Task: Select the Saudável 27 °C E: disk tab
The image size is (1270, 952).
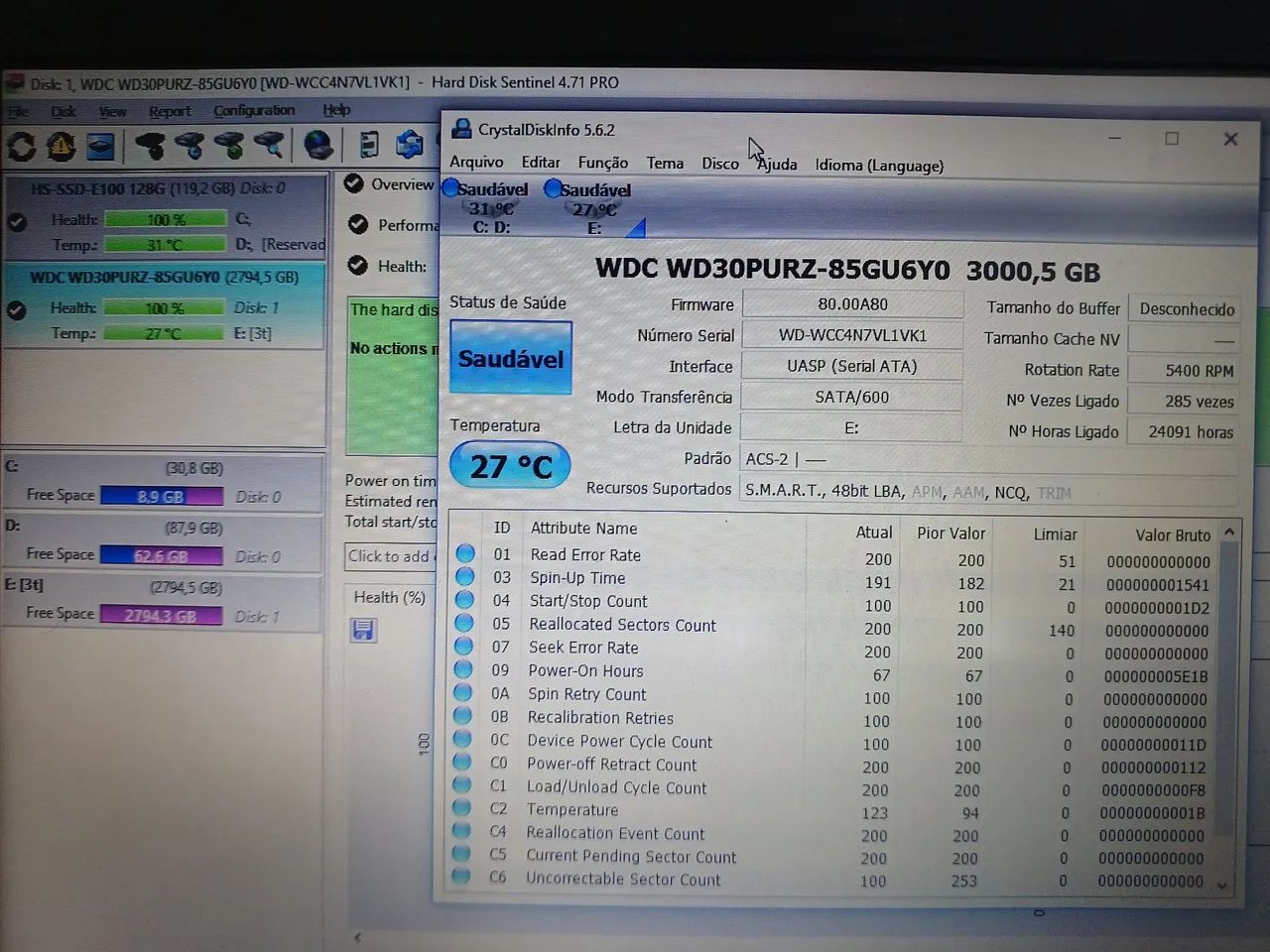Action: (x=592, y=208)
